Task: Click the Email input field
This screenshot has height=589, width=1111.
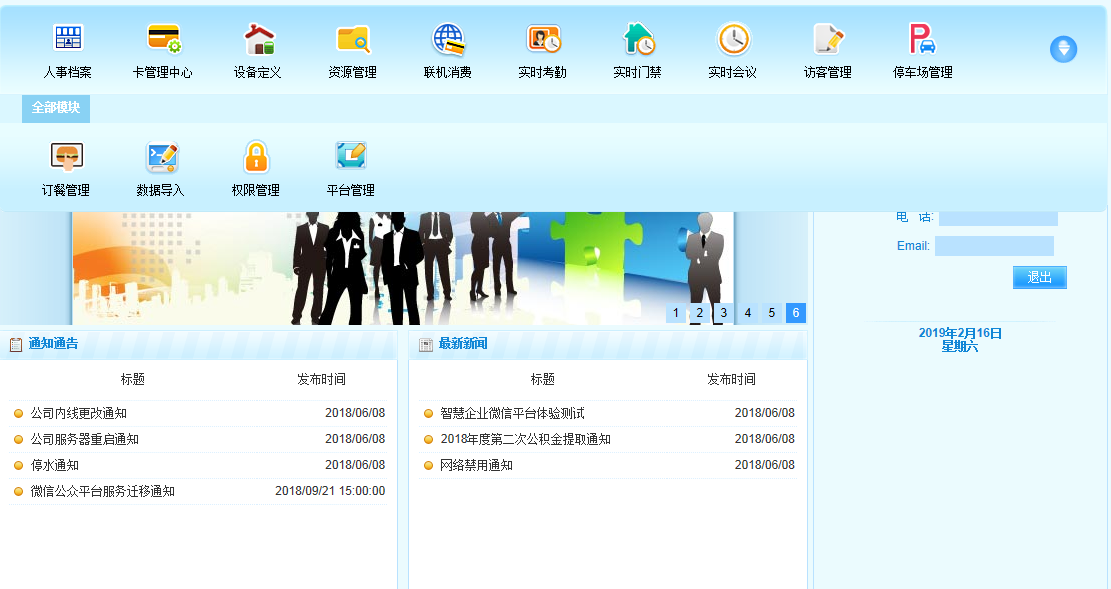Action: tap(994, 246)
